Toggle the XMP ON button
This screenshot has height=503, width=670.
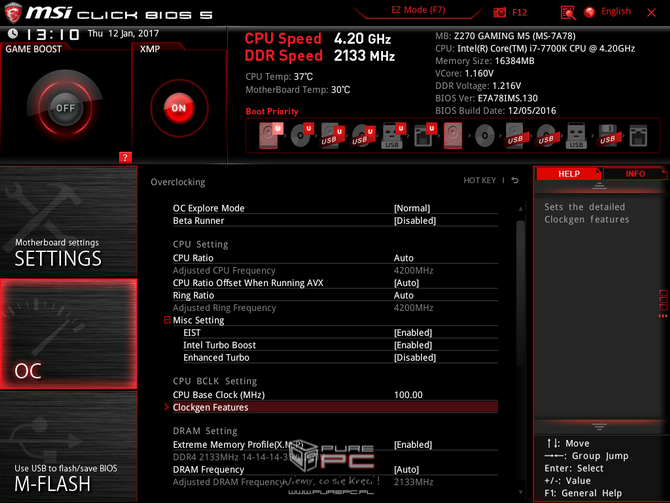[179, 108]
